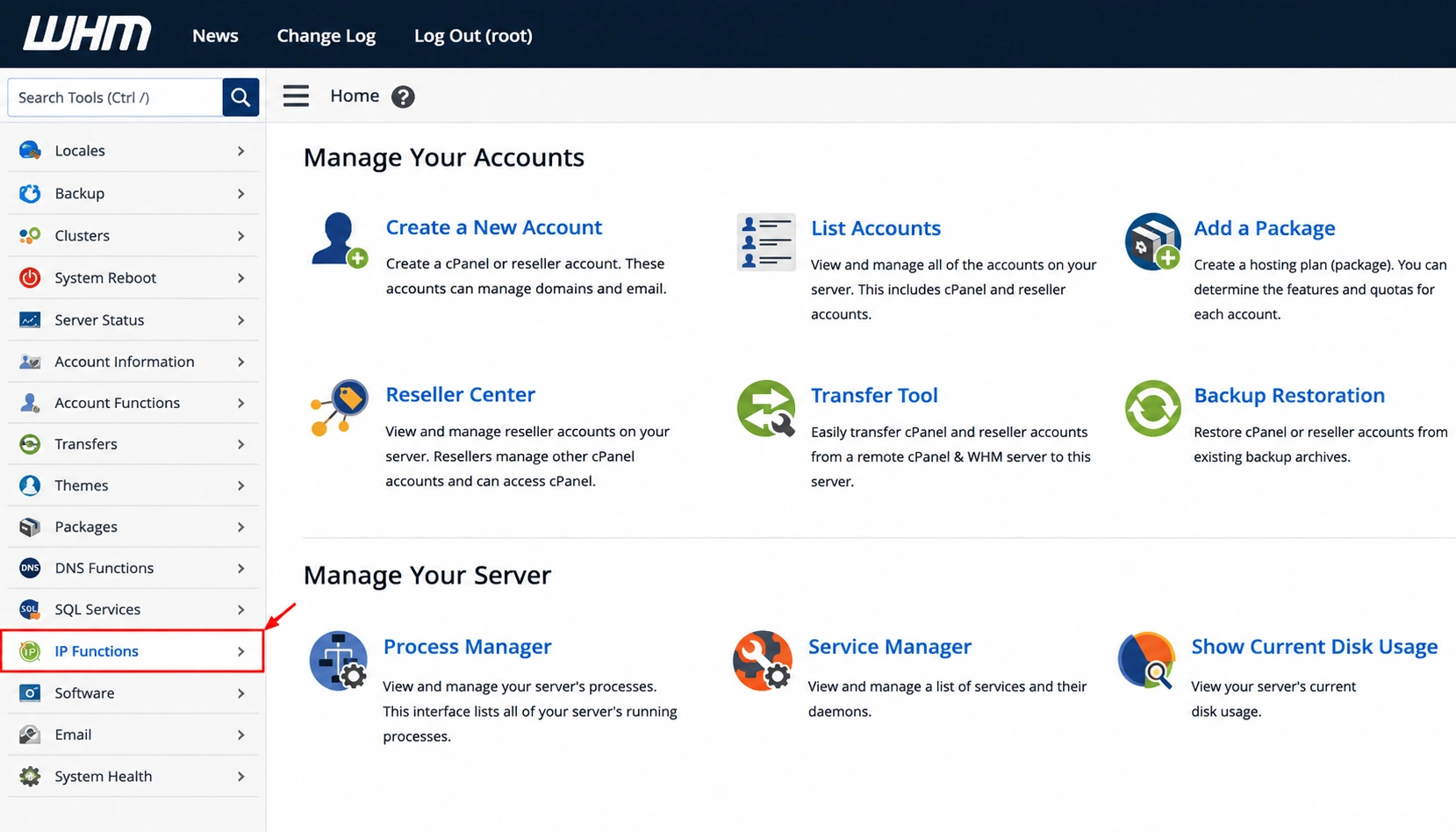The width and height of the screenshot is (1456, 832).
Task: Open the Backup Restoration link
Action: point(1289,396)
